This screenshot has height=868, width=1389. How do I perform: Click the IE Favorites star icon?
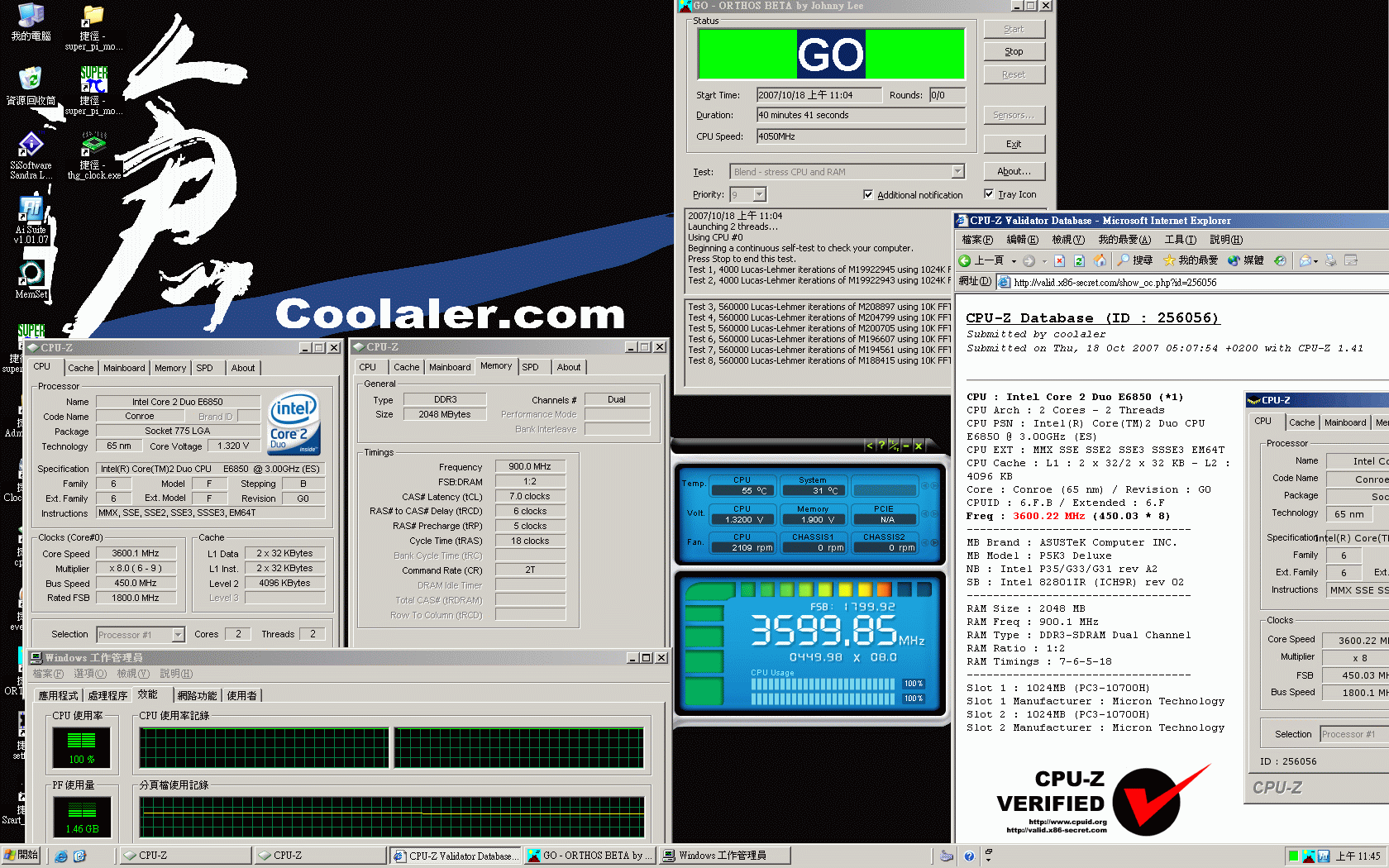pos(1169,260)
